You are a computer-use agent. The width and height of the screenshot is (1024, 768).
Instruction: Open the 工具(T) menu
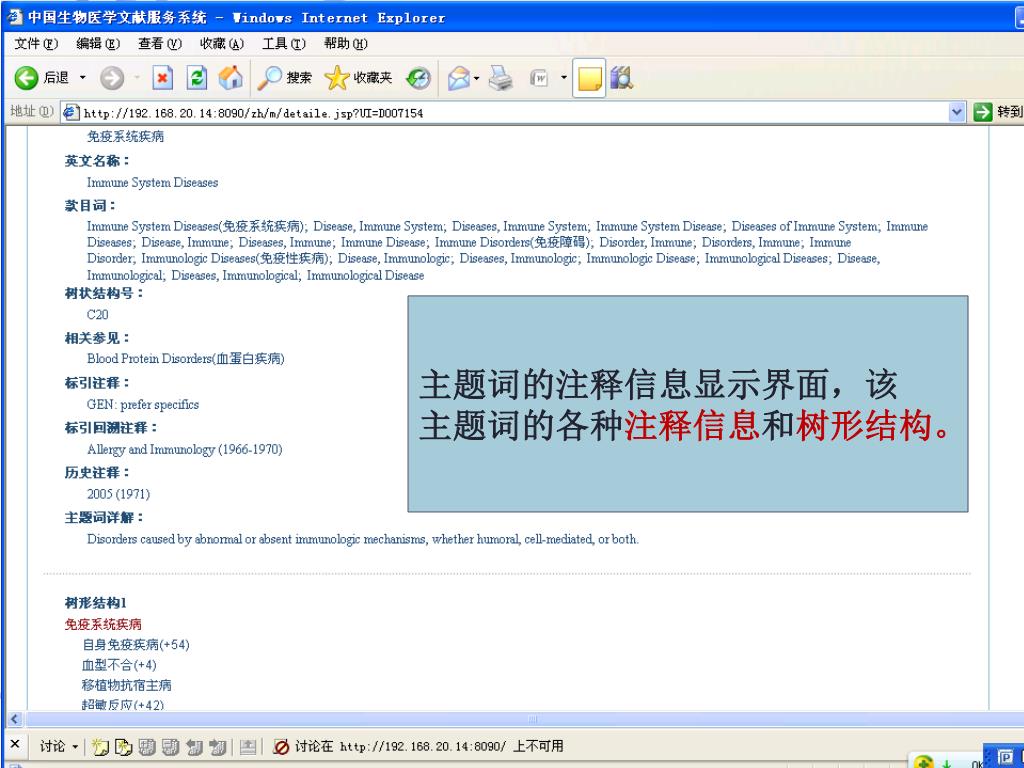pos(283,44)
